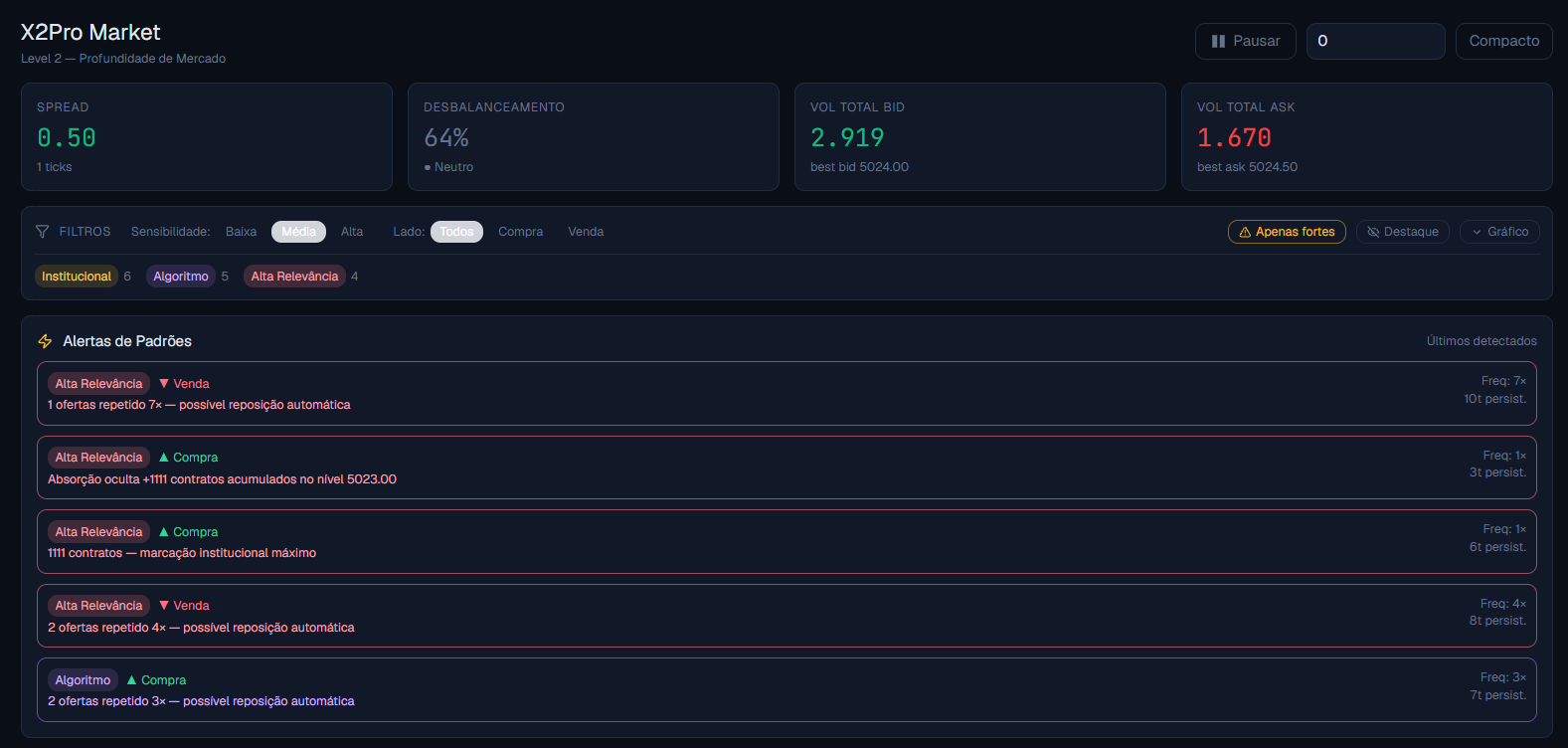The image size is (1568, 748).
Task: Toggle the Destaque highlight option
Action: pyautogui.click(x=1403, y=232)
